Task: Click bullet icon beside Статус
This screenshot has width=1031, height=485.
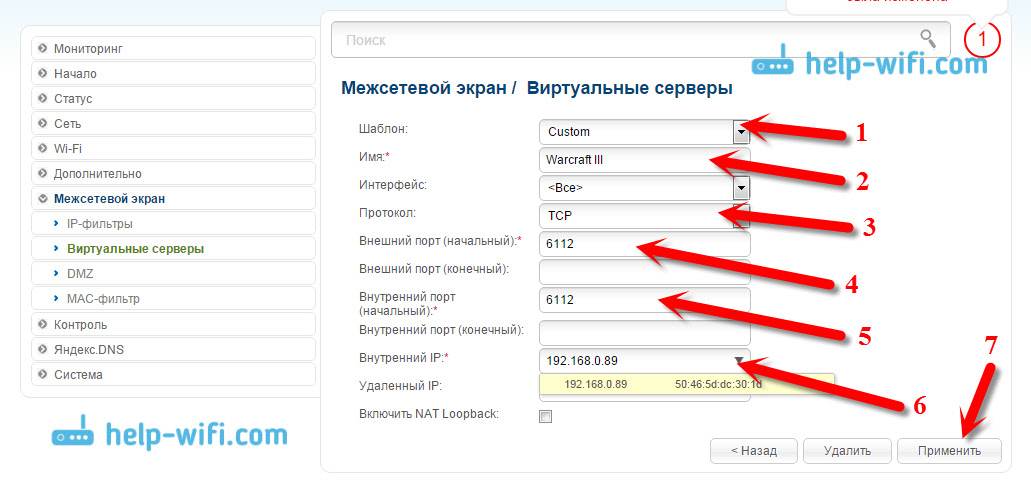Action: click(43, 98)
